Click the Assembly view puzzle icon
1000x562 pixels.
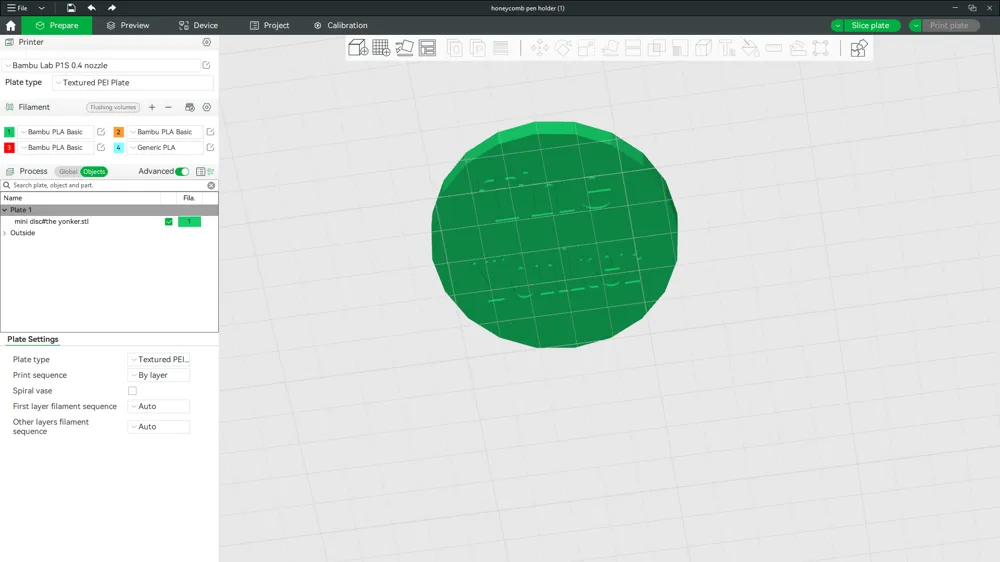(859, 48)
